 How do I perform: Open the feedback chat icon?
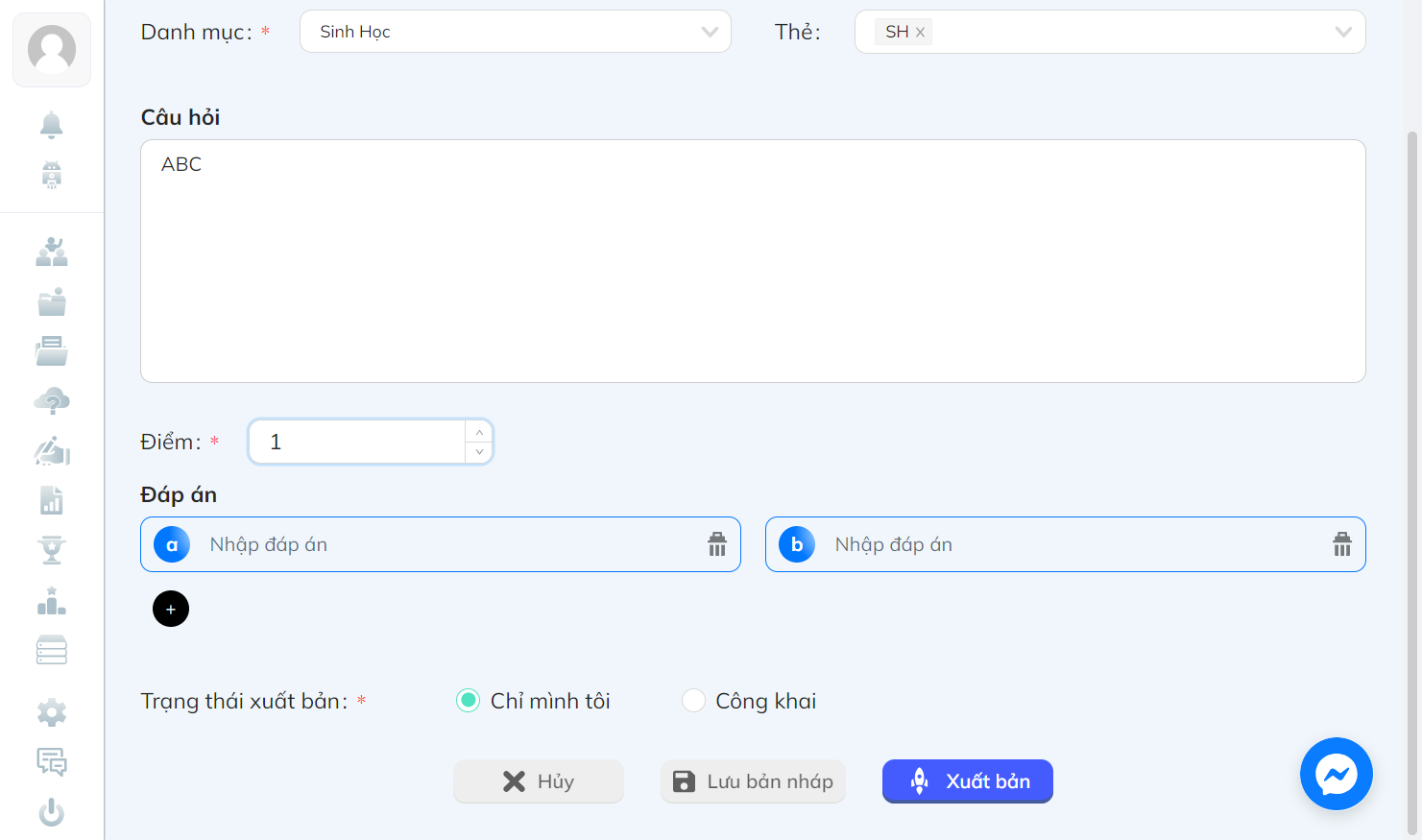52,762
